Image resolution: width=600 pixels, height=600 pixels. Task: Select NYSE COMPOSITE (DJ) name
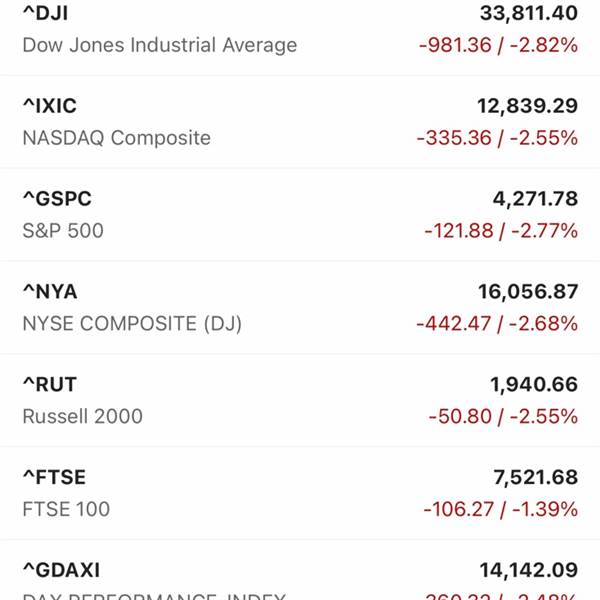click(132, 324)
